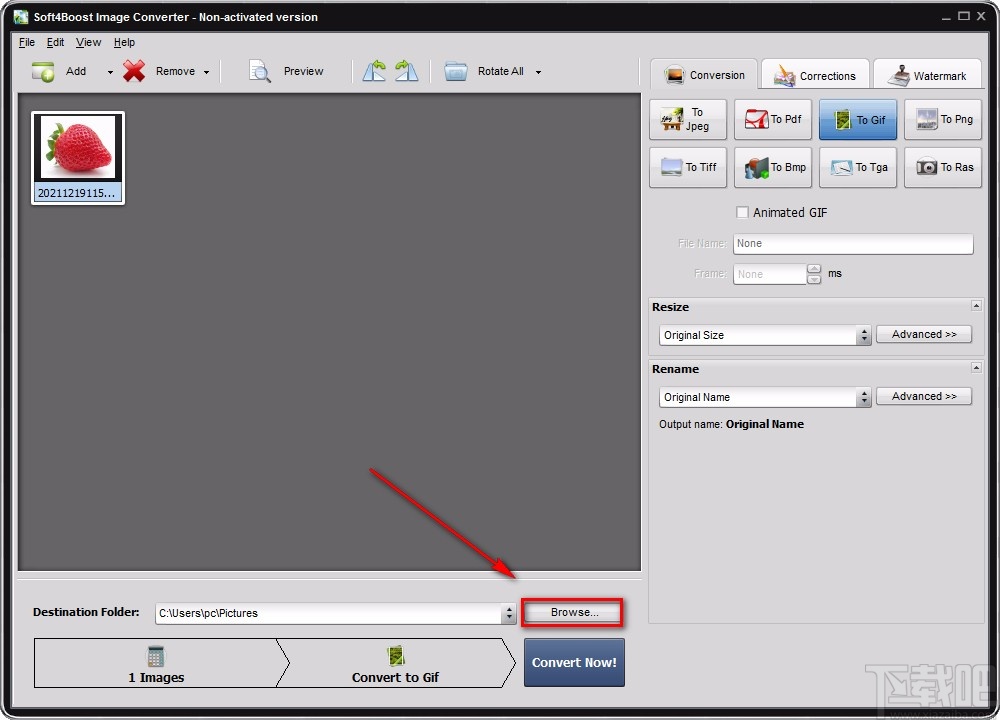This screenshot has height=720, width=1000.
Task: Collapse the Rename section
Action: pos(976,368)
